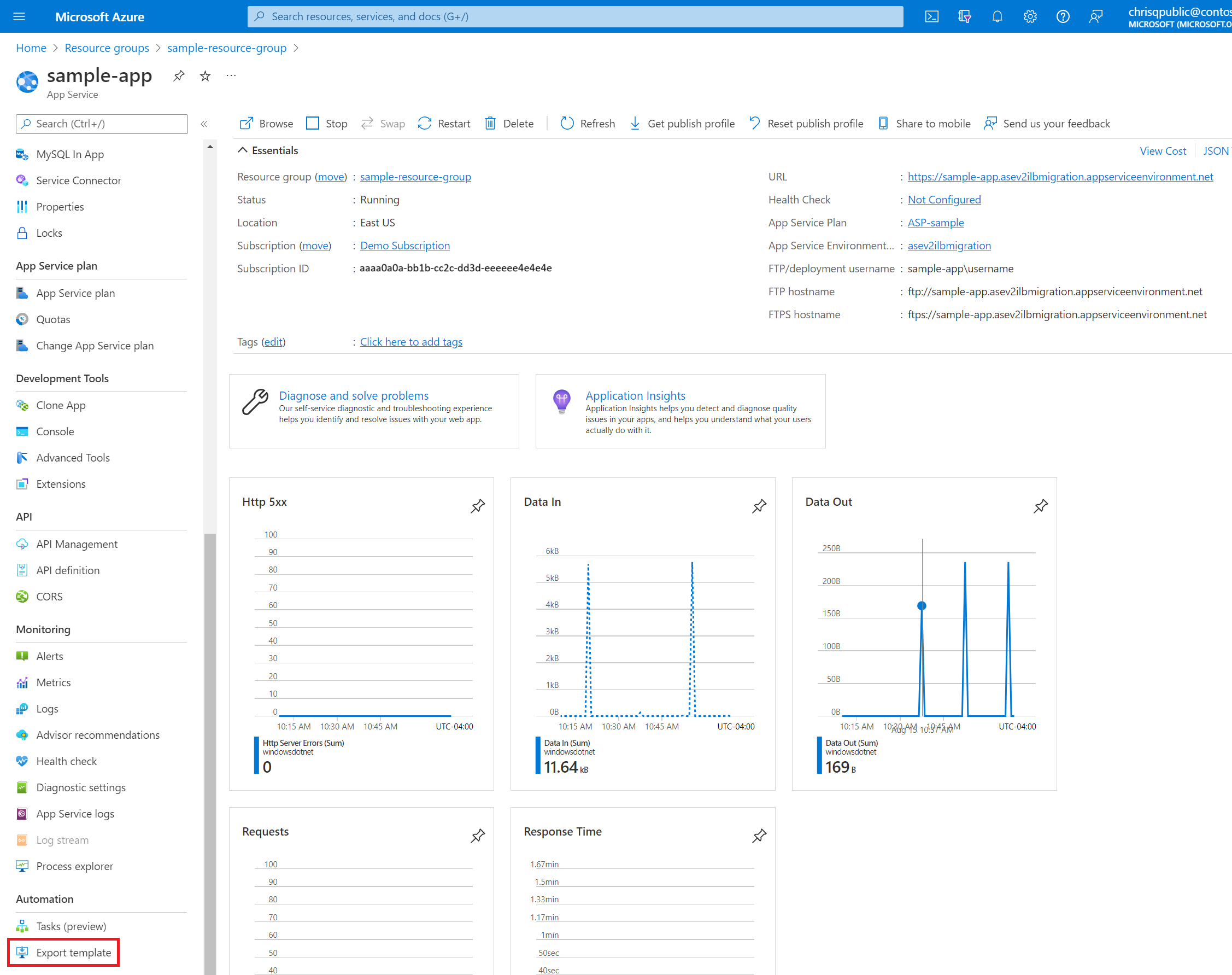Expand the Http 5xx chart pin icon
This screenshot has height=975, width=1232.
[x=478, y=506]
